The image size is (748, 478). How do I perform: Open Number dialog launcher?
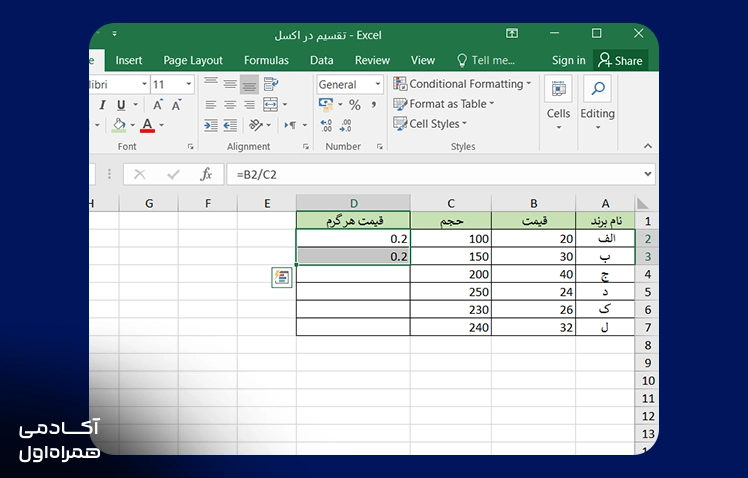[x=380, y=147]
